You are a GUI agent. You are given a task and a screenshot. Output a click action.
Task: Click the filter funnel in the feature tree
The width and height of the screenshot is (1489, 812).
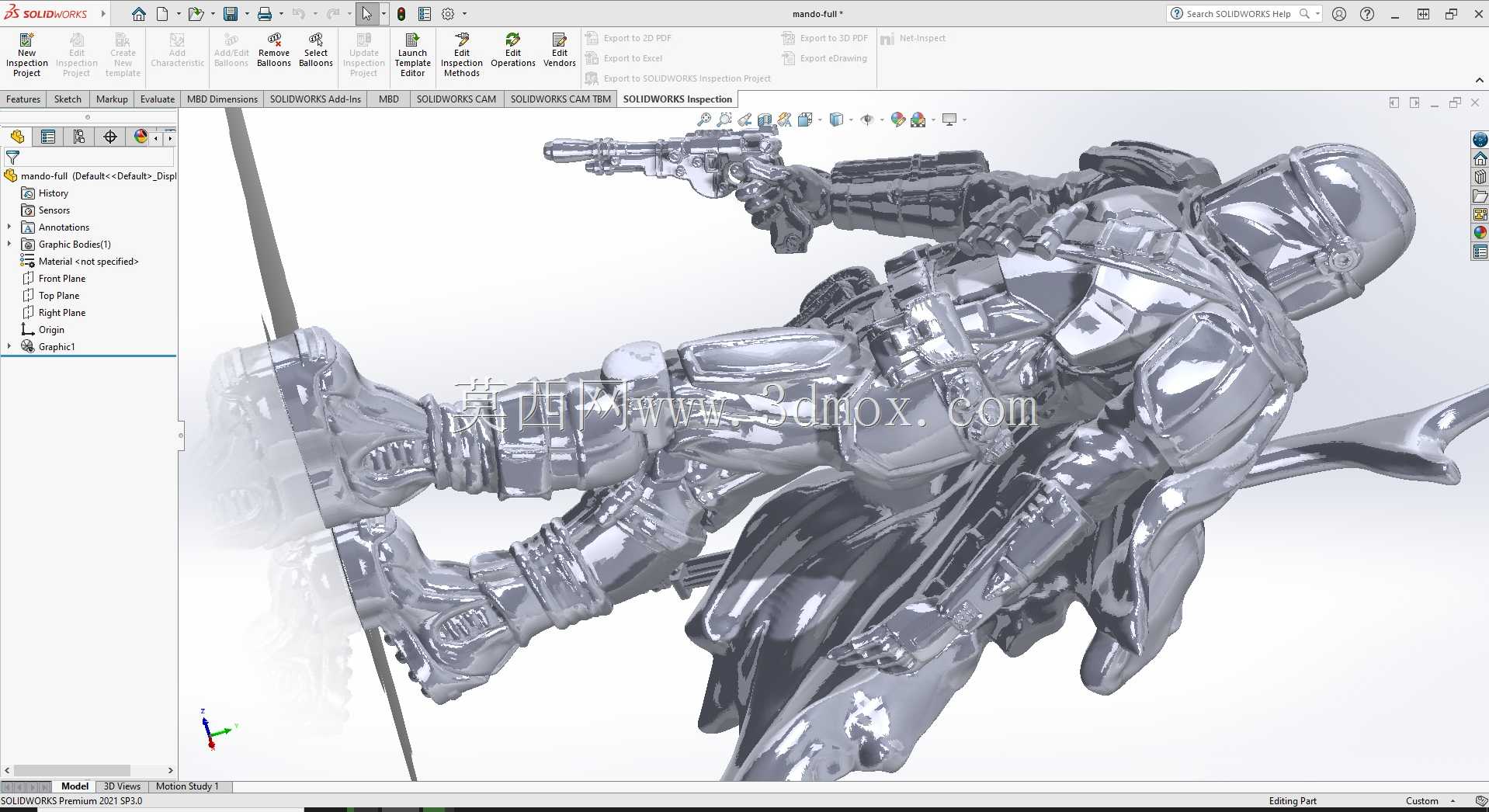click(12, 158)
